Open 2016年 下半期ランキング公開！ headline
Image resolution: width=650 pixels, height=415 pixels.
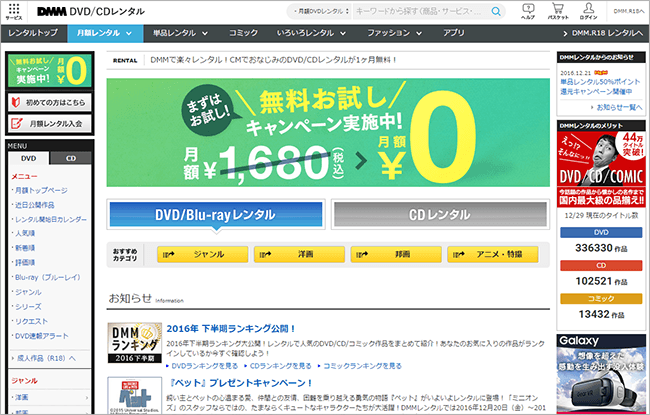pos(232,329)
